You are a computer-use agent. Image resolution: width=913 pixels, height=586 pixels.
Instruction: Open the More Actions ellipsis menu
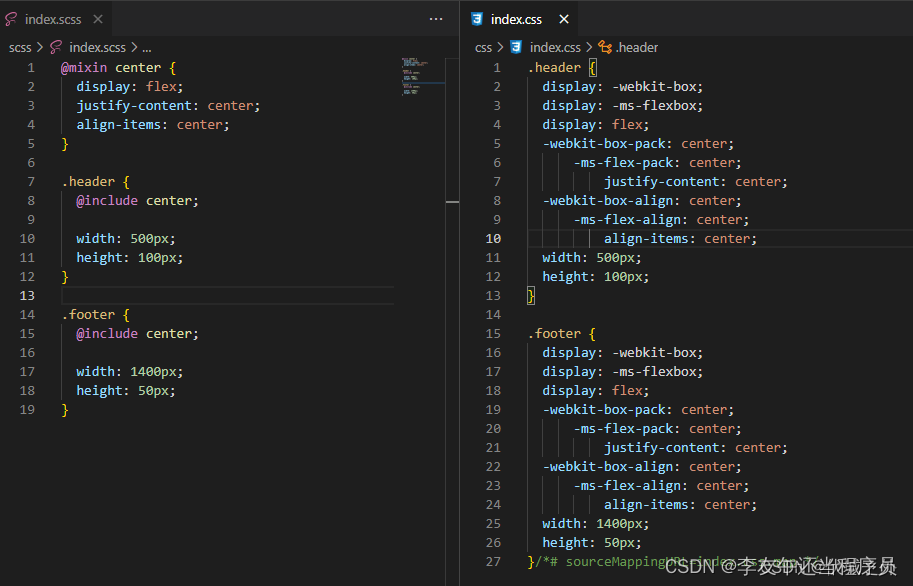[x=435, y=18]
